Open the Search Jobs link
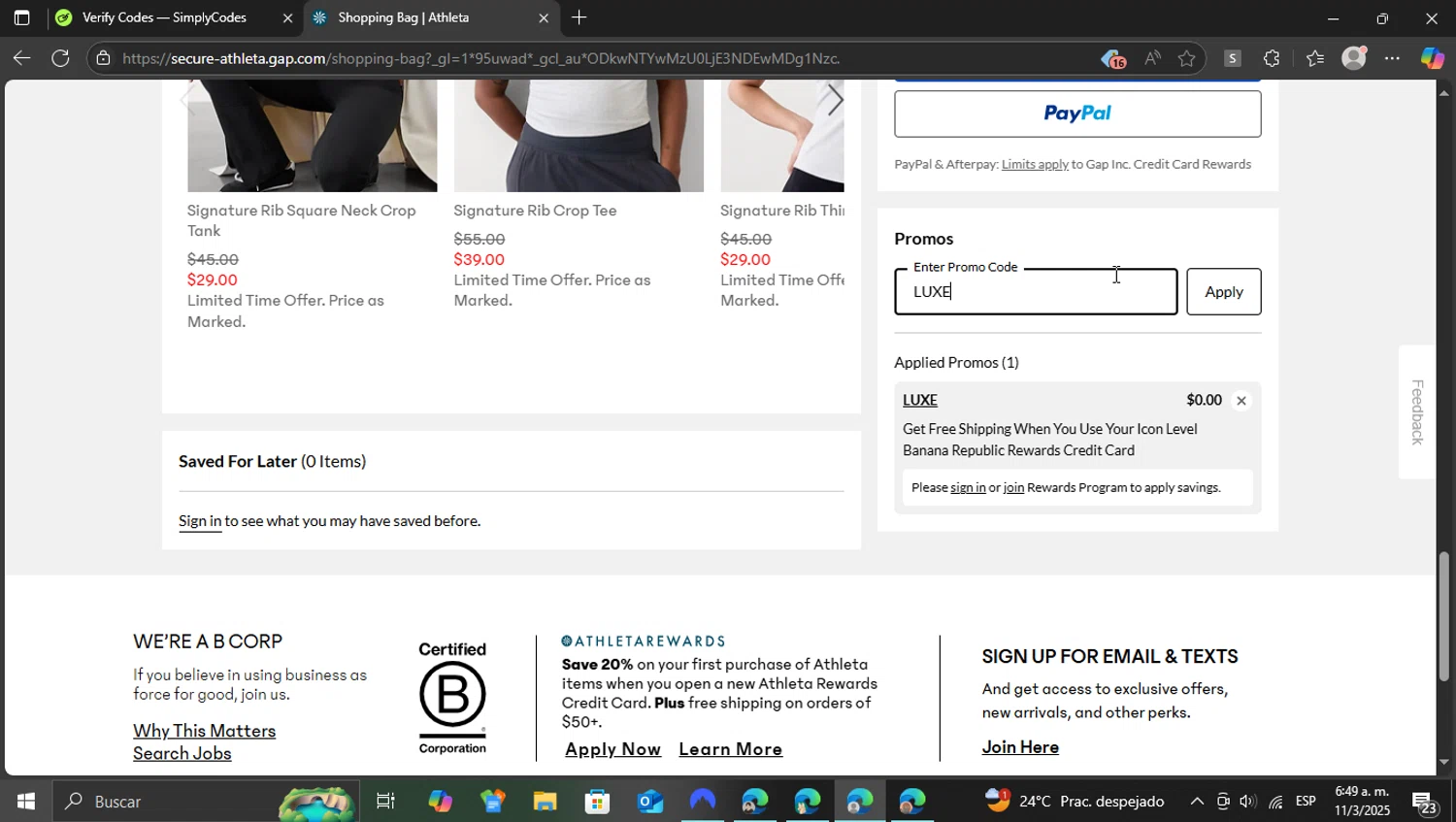 tap(182, 754)
